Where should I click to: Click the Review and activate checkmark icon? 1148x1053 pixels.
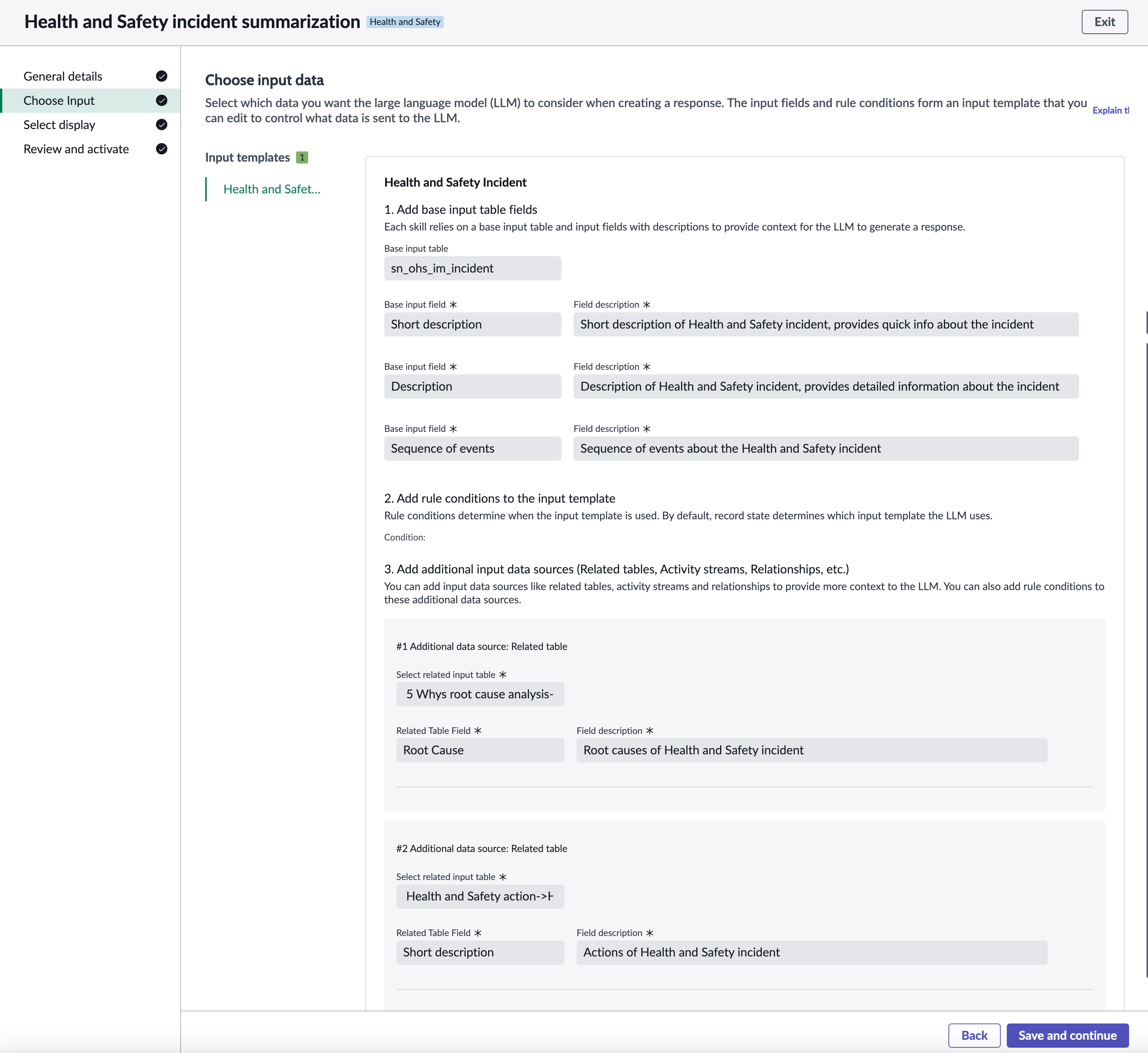point(161,149)
